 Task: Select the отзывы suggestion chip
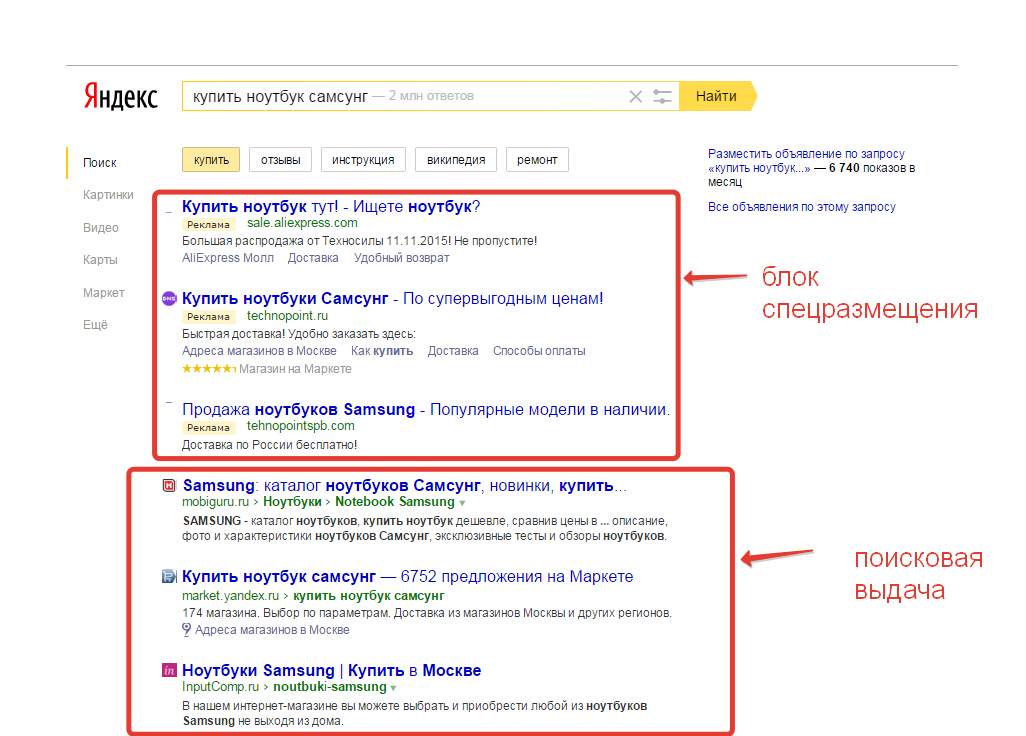[281, 160]
